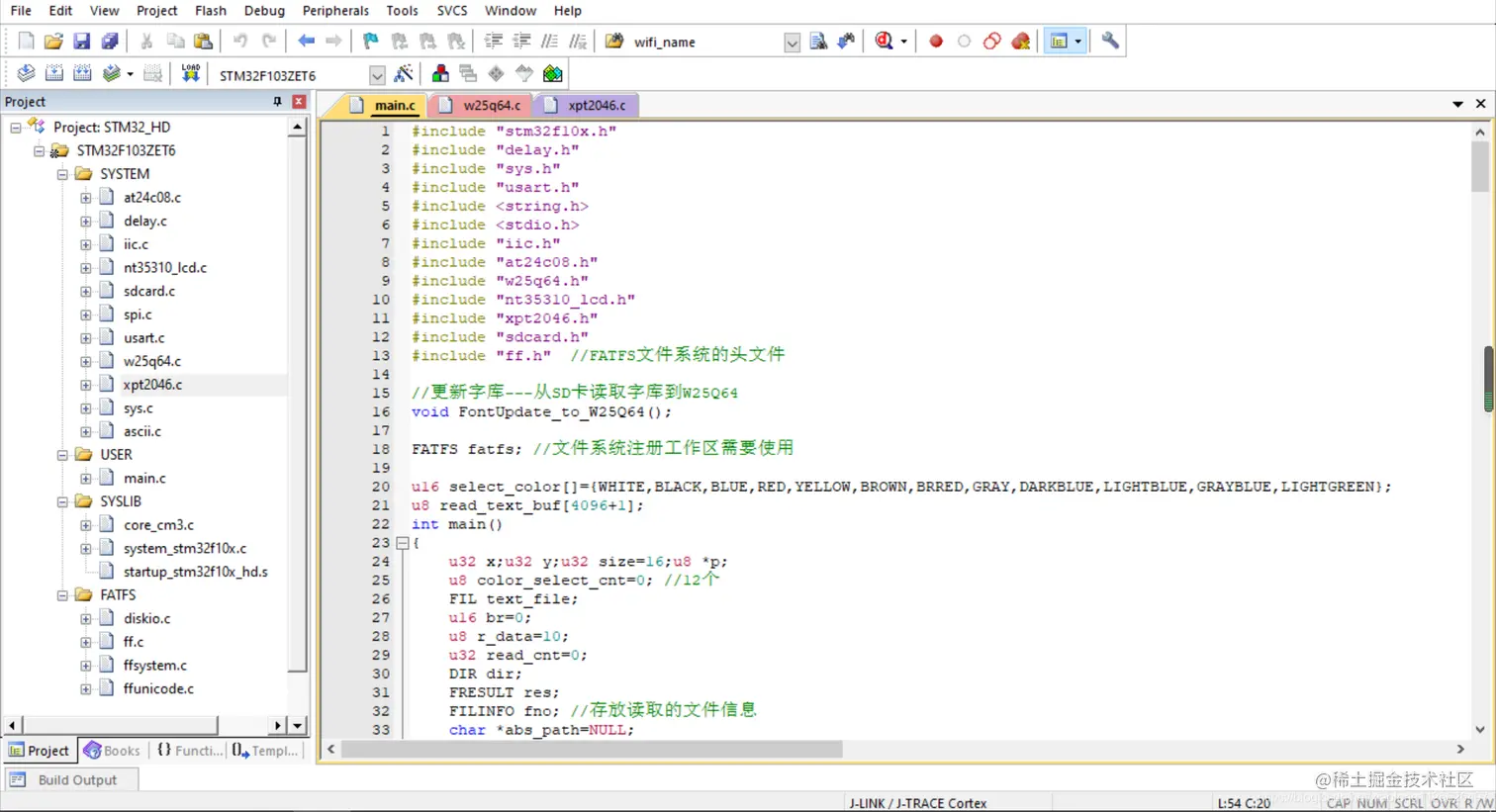This screenshot has width=1496, height=812.
Task: Click status bar text L:54 C:20
Action: [1244, 803]
